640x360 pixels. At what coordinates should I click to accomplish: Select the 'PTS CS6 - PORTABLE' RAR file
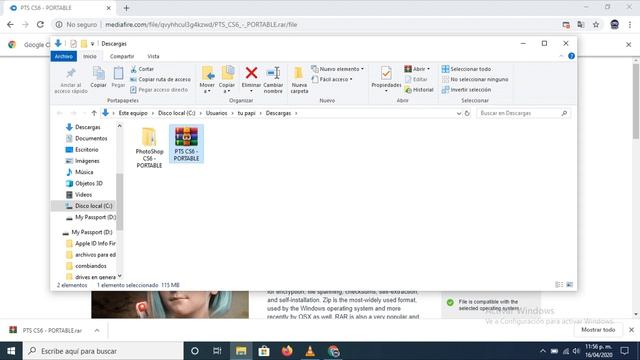[187, 144]
